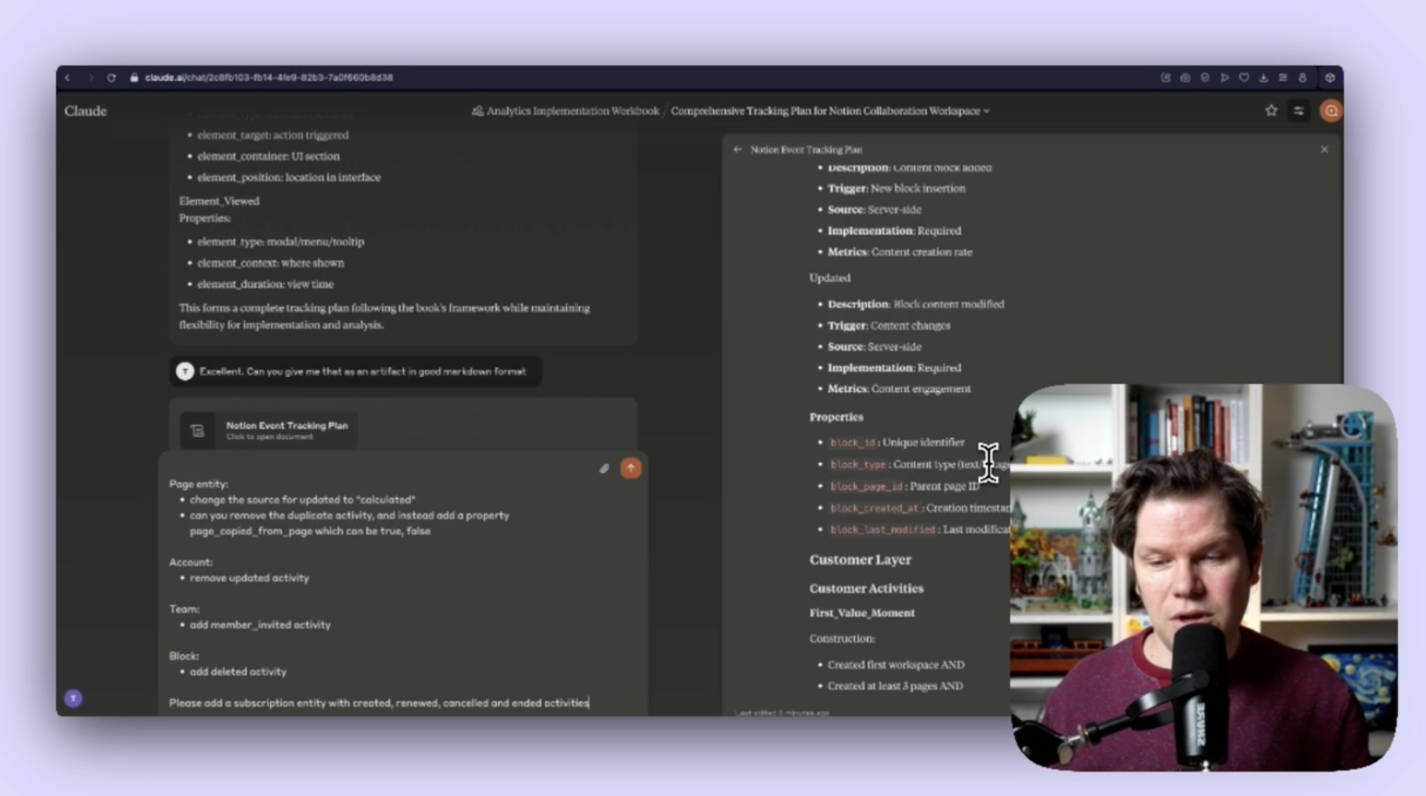Click the browser profile icon
Screen dimensions: 1426x796
(x=1302, y=78)
